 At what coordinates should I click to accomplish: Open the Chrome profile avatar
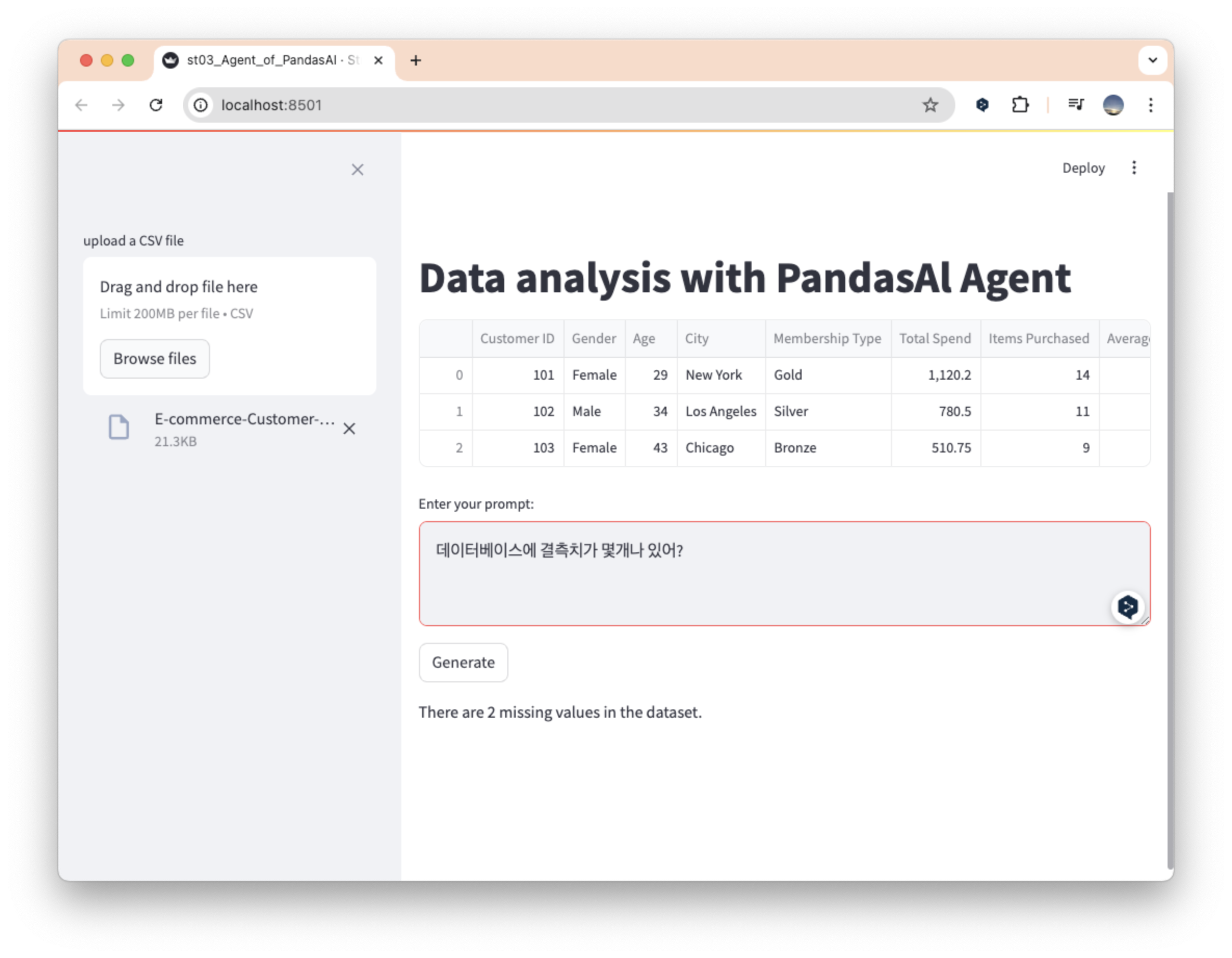click(x=1112, y=105)
